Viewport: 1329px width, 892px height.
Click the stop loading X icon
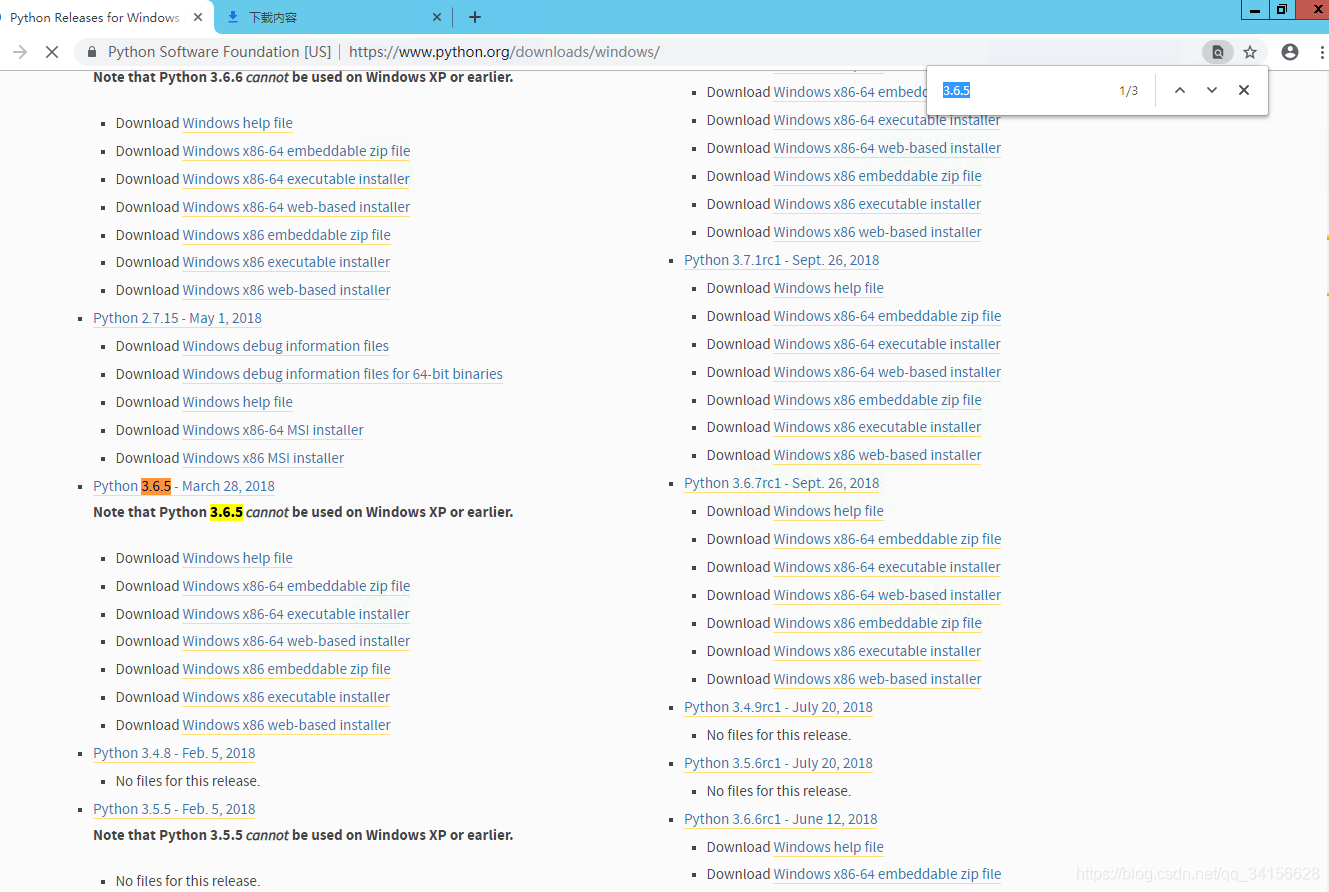coord(52,52)
